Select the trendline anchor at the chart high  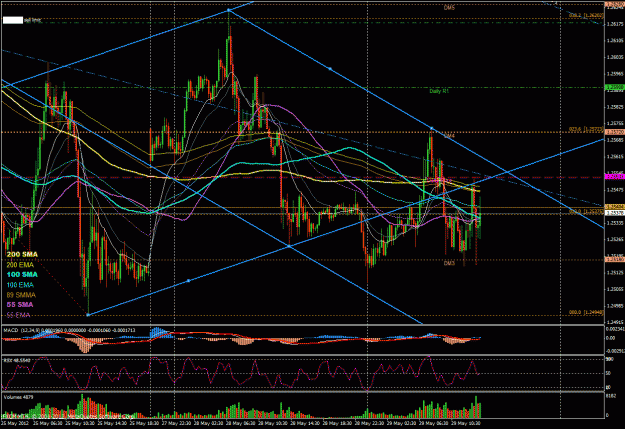[228, 10]
